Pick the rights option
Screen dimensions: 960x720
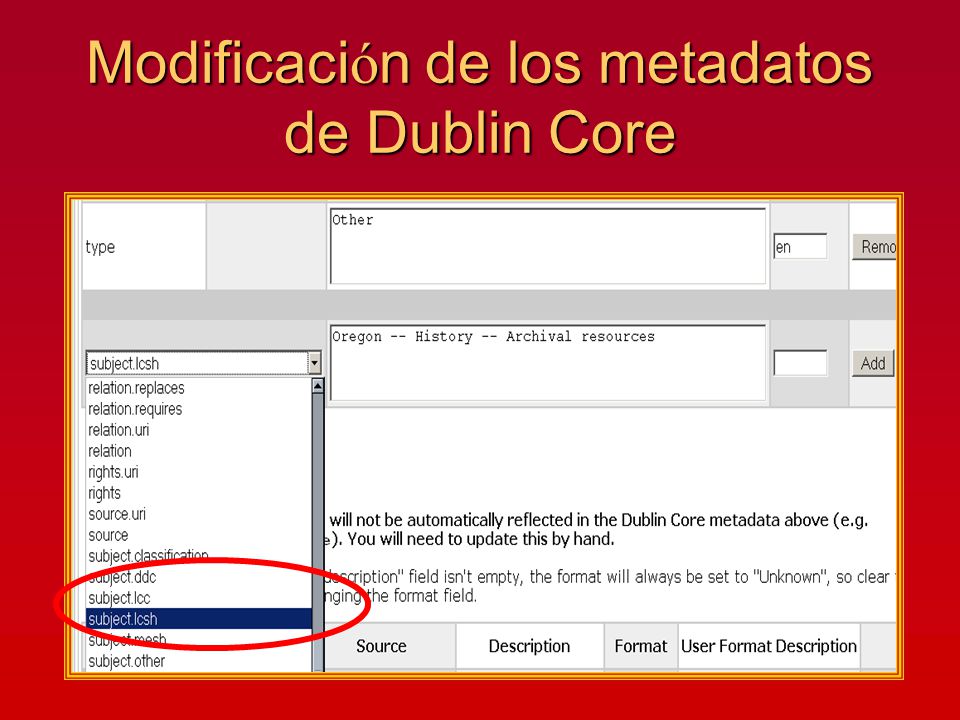point(199,493)
